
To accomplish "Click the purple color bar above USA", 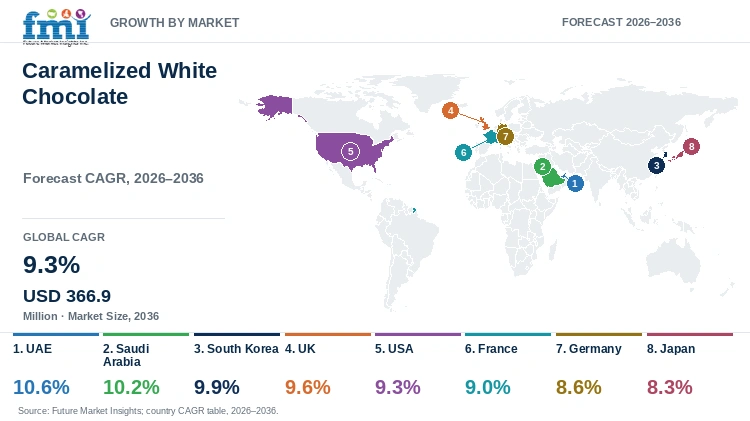I will click(x=418, y=334).
